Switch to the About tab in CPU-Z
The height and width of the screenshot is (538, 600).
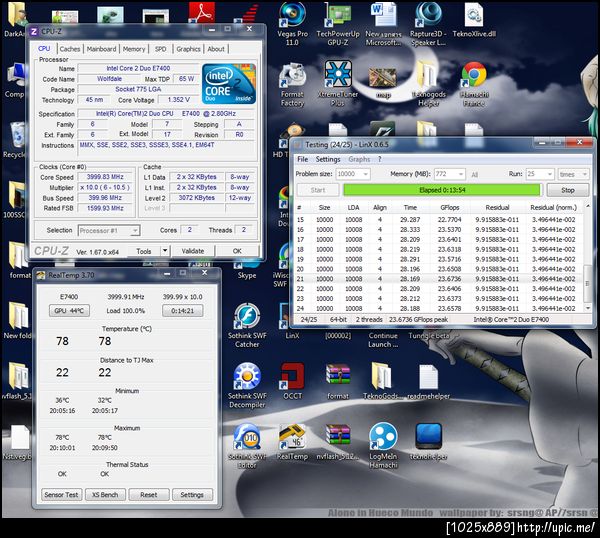point(216,49)
